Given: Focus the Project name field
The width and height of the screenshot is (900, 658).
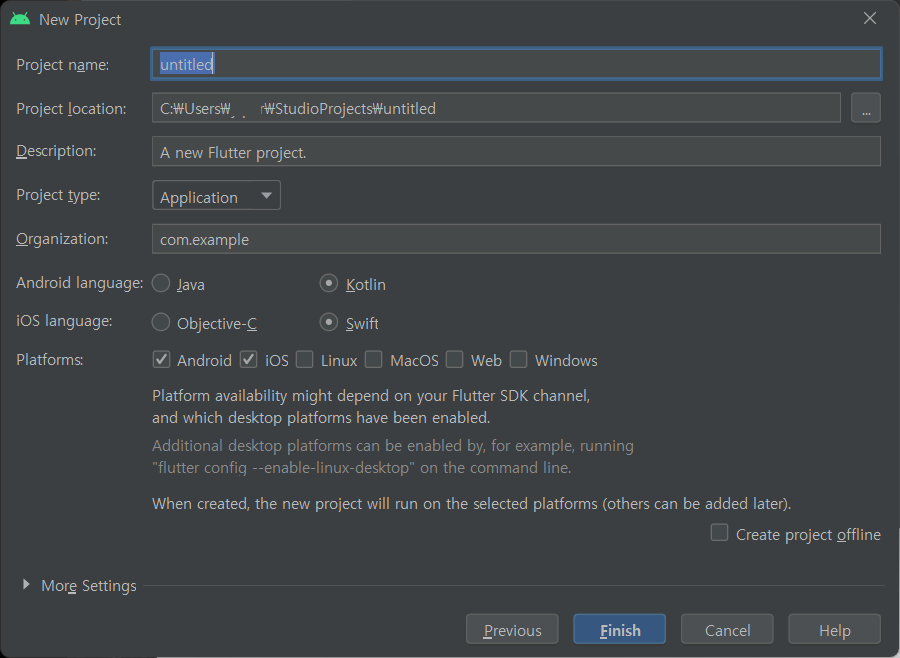Looking at the screenshot, I should click(516, 64).
